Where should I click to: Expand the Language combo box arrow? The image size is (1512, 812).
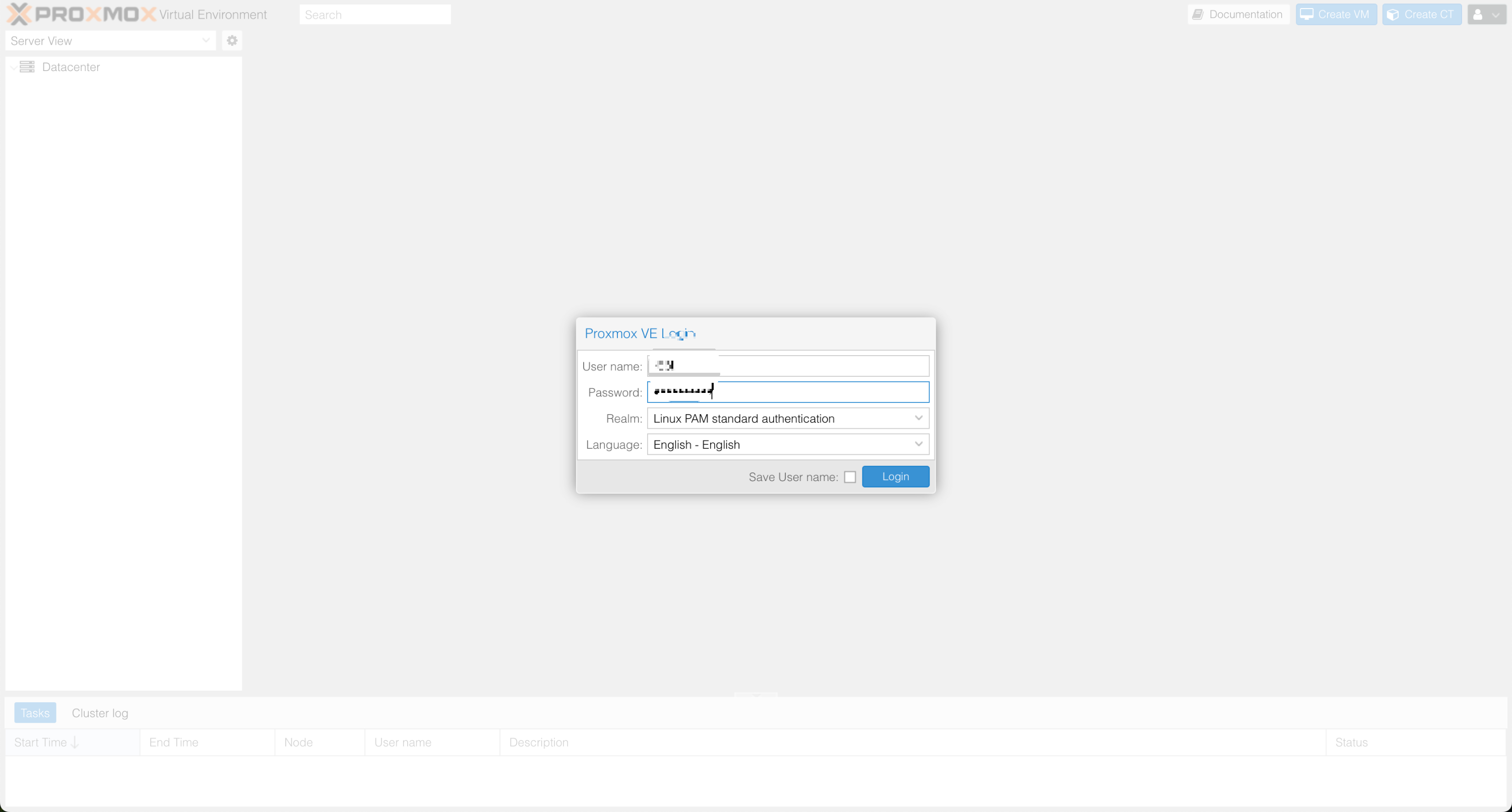(x=919, y=444)
